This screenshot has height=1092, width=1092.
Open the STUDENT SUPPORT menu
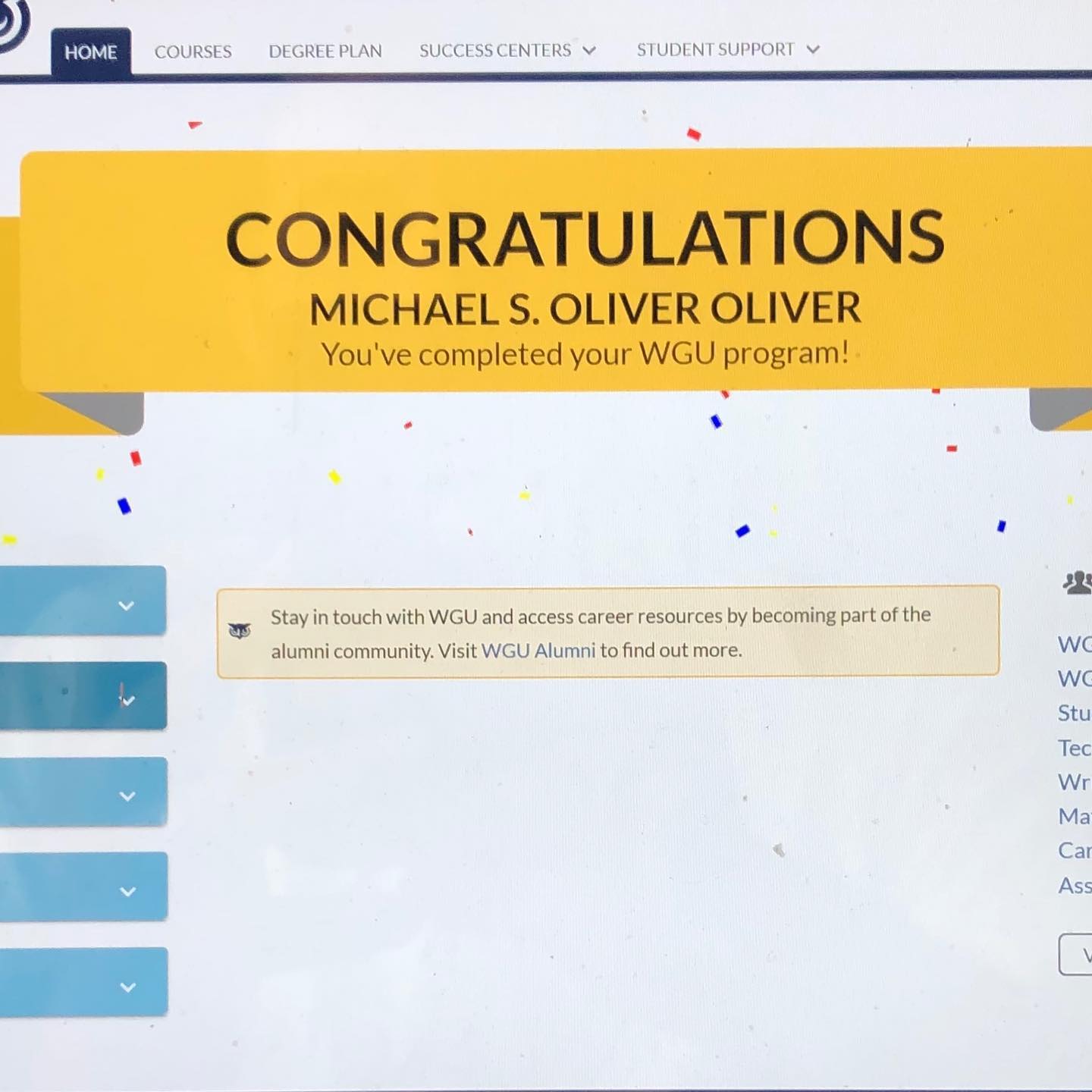[x=728, y=49]
